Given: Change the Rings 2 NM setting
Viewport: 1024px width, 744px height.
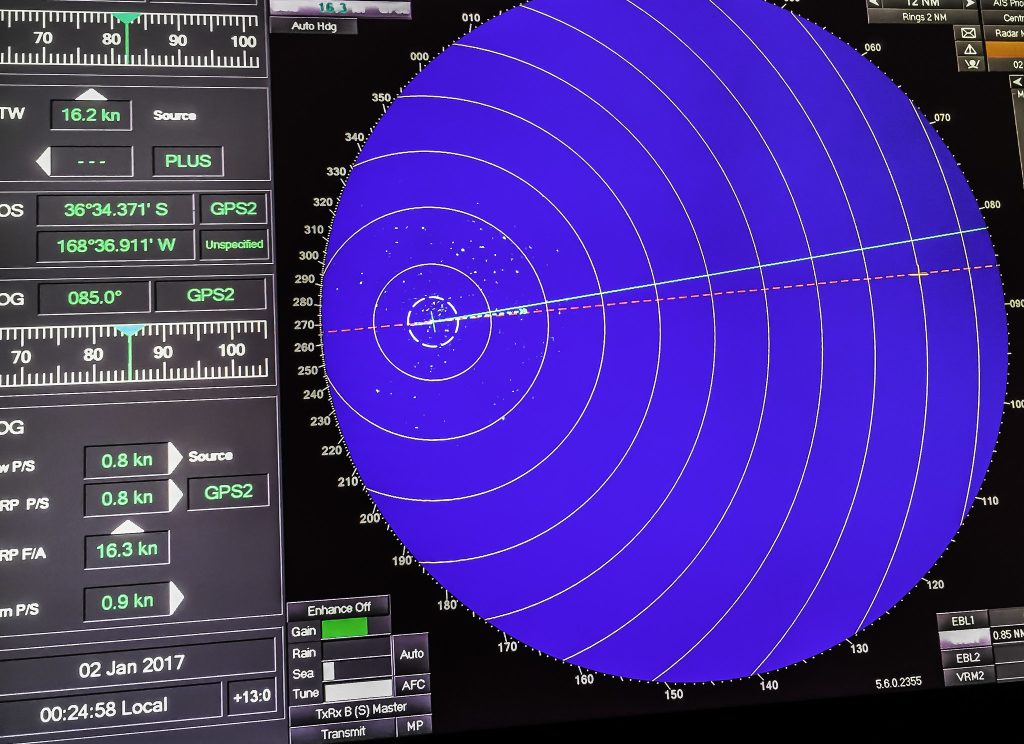Looking at the screenshot, I should coord(923,17).
